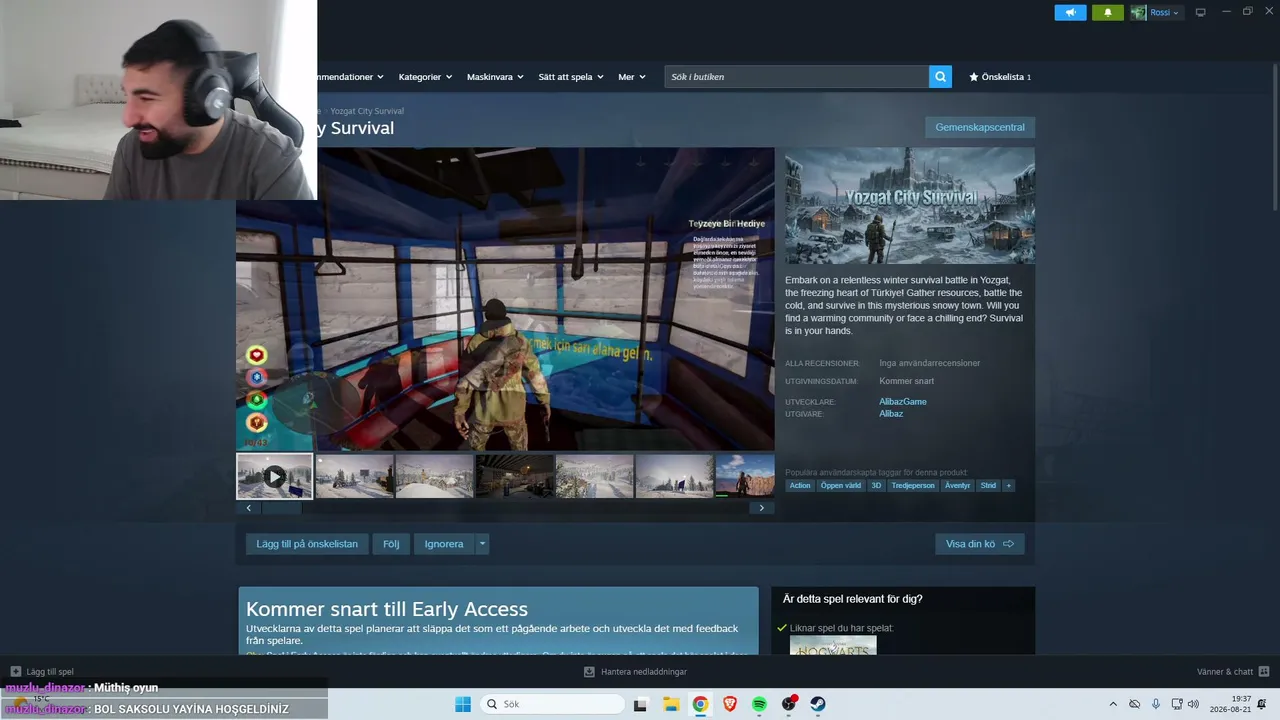The image size is (1280, 720).
Task: Click the cloud sync tray icon
Action: tap(1134, 704)
